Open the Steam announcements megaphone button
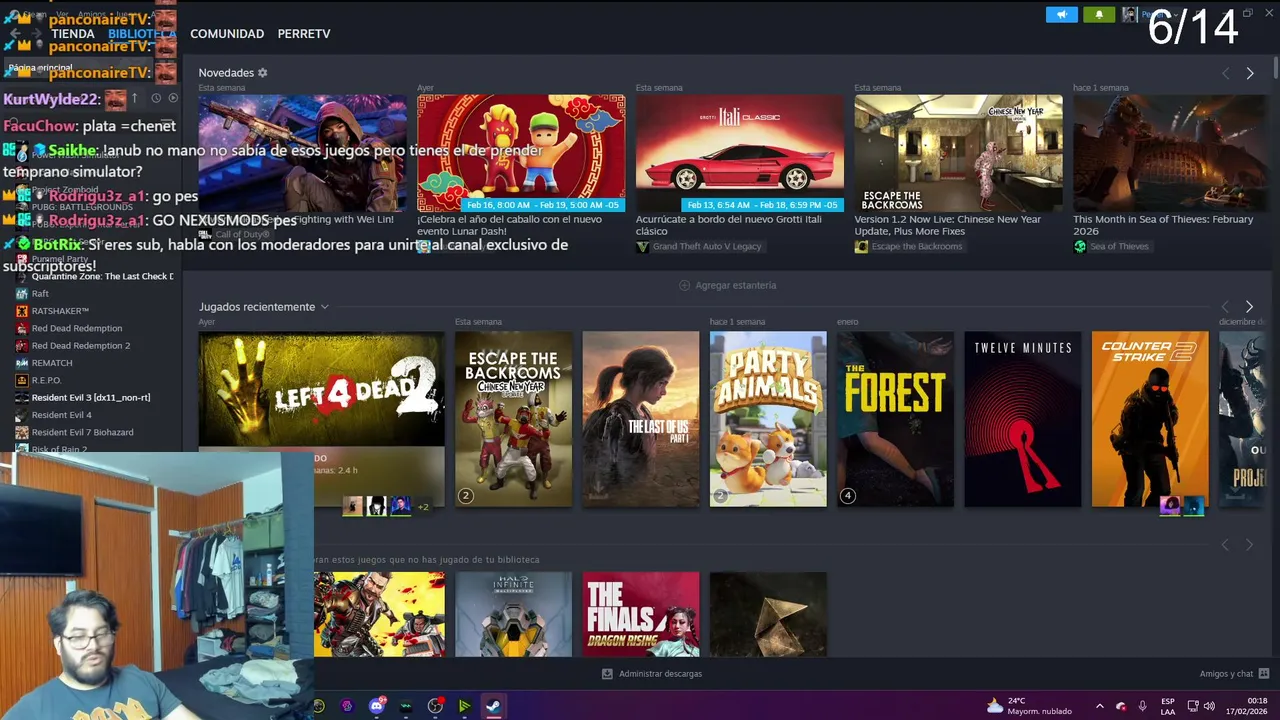1280x720 pixels. coord(1061,14)
